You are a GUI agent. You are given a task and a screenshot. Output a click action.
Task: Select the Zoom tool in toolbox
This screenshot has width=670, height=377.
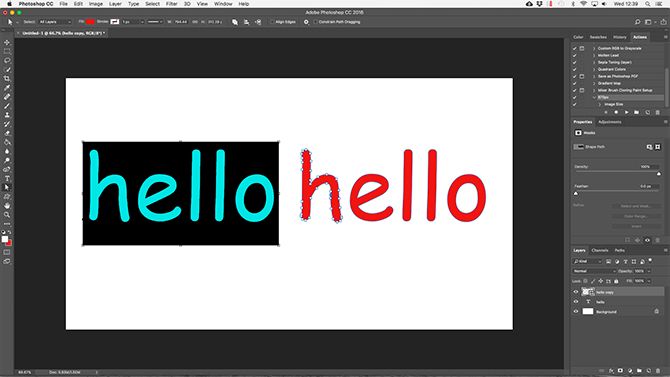[x=7, y=215]
